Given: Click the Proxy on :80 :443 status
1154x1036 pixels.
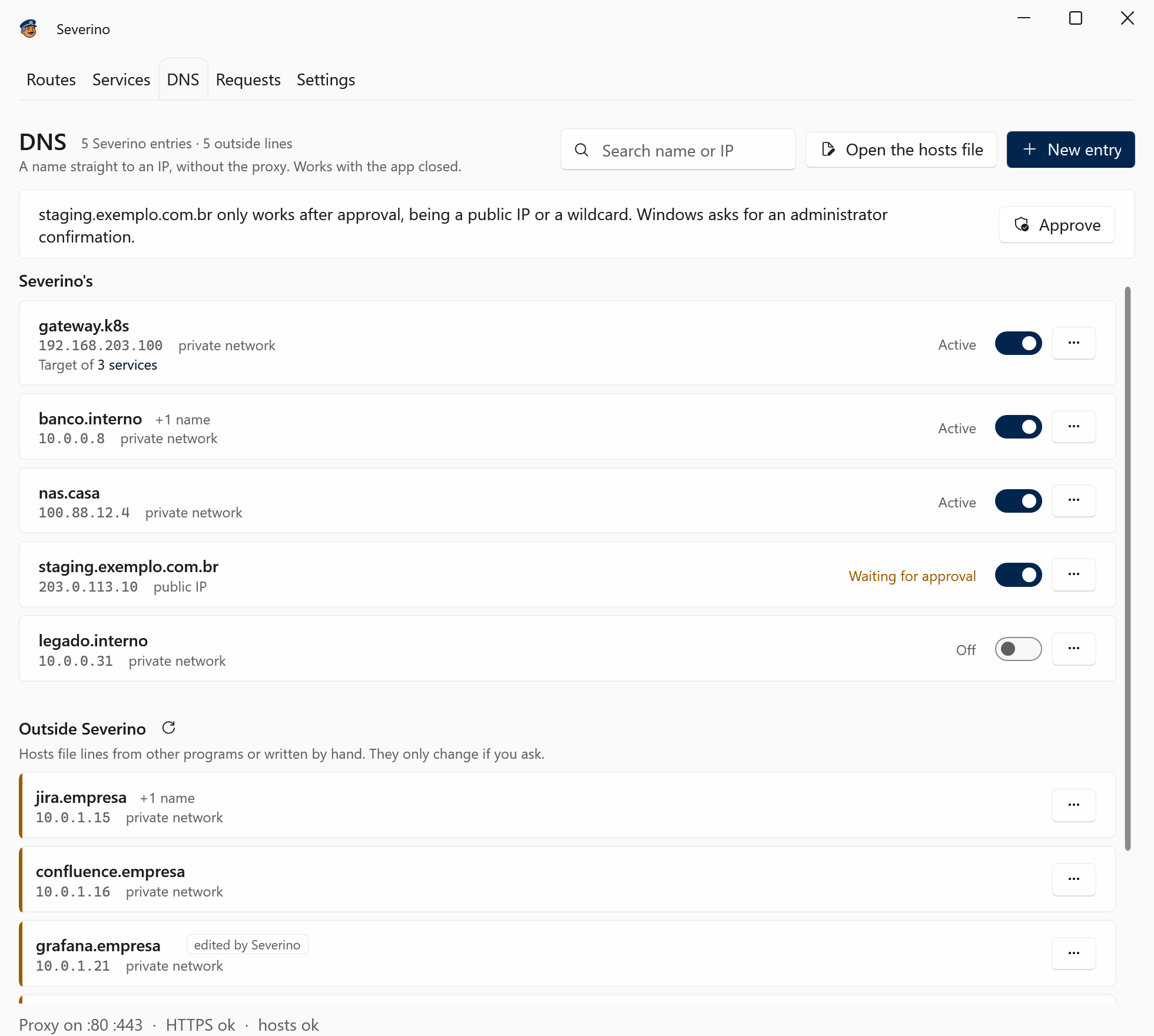Looking at the screenshot, I should (81, 1025).
